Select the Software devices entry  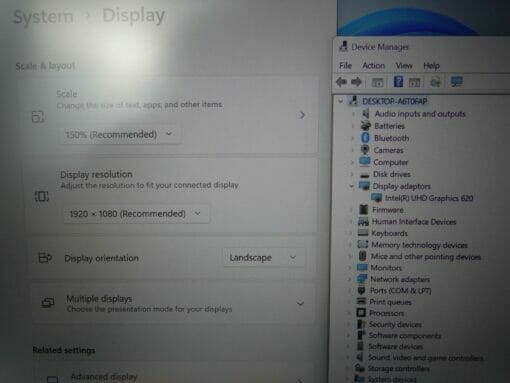[x=395, y=347]
